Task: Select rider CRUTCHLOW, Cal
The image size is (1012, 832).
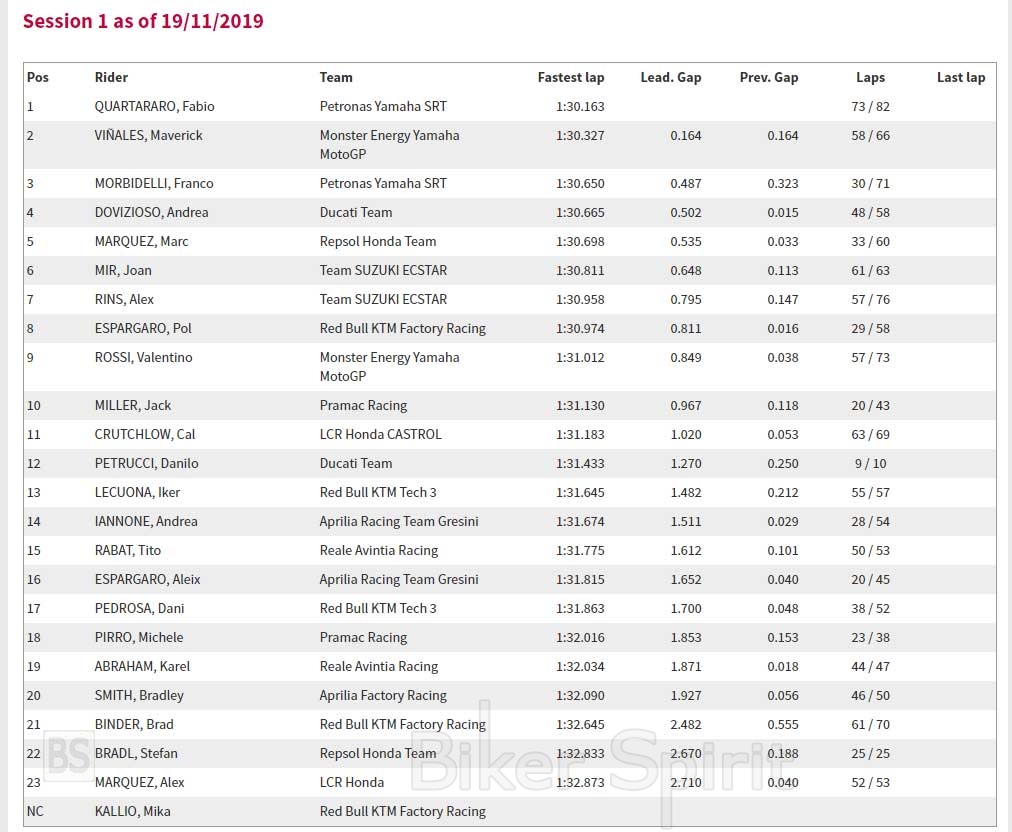Action: click(x=145, y=434)
